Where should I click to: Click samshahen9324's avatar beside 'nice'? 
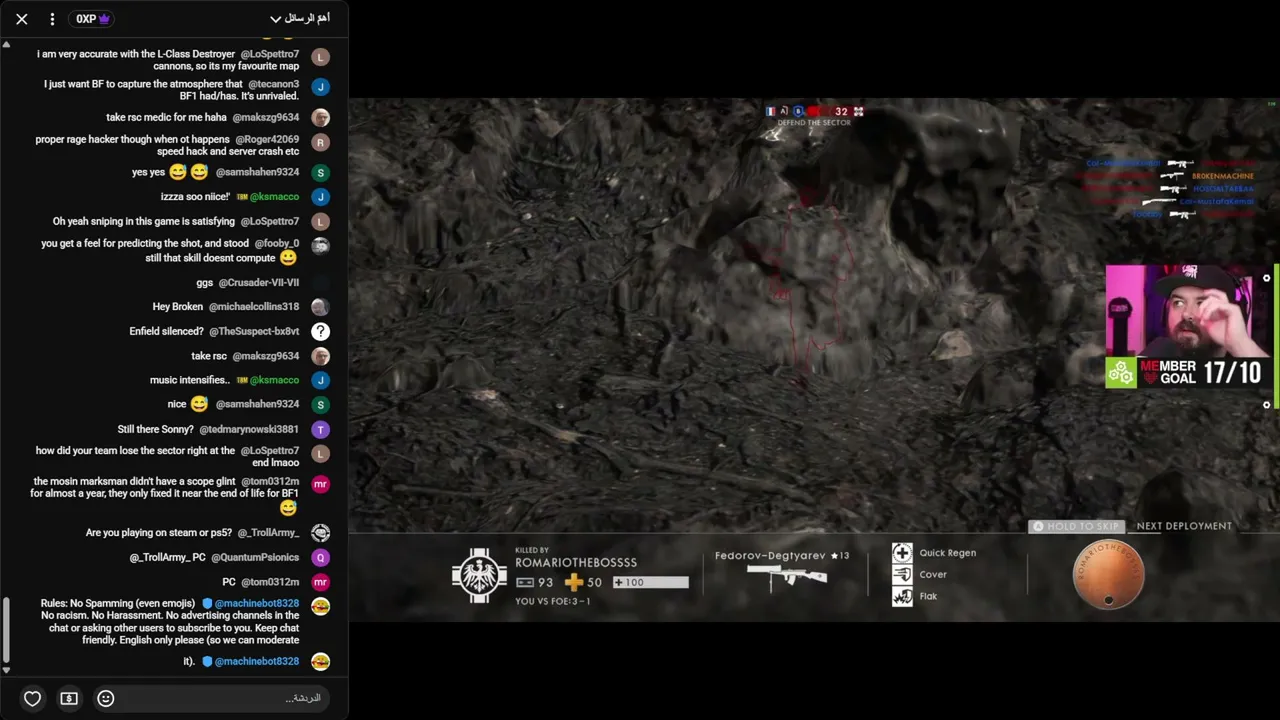320,405
